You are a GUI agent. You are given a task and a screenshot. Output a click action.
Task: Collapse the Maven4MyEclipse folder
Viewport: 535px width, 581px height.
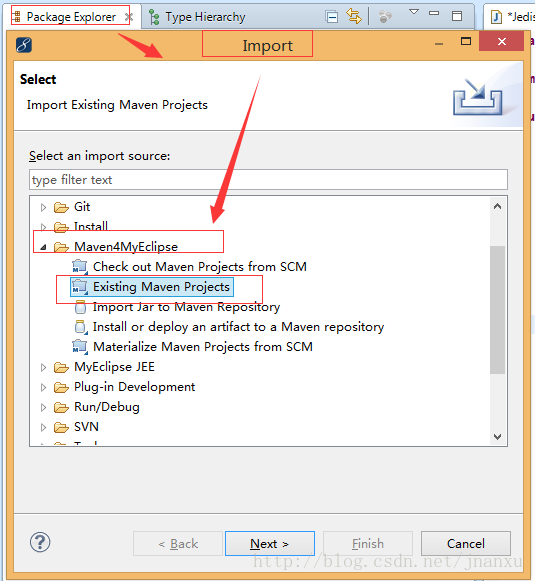(x=43, y=247)
